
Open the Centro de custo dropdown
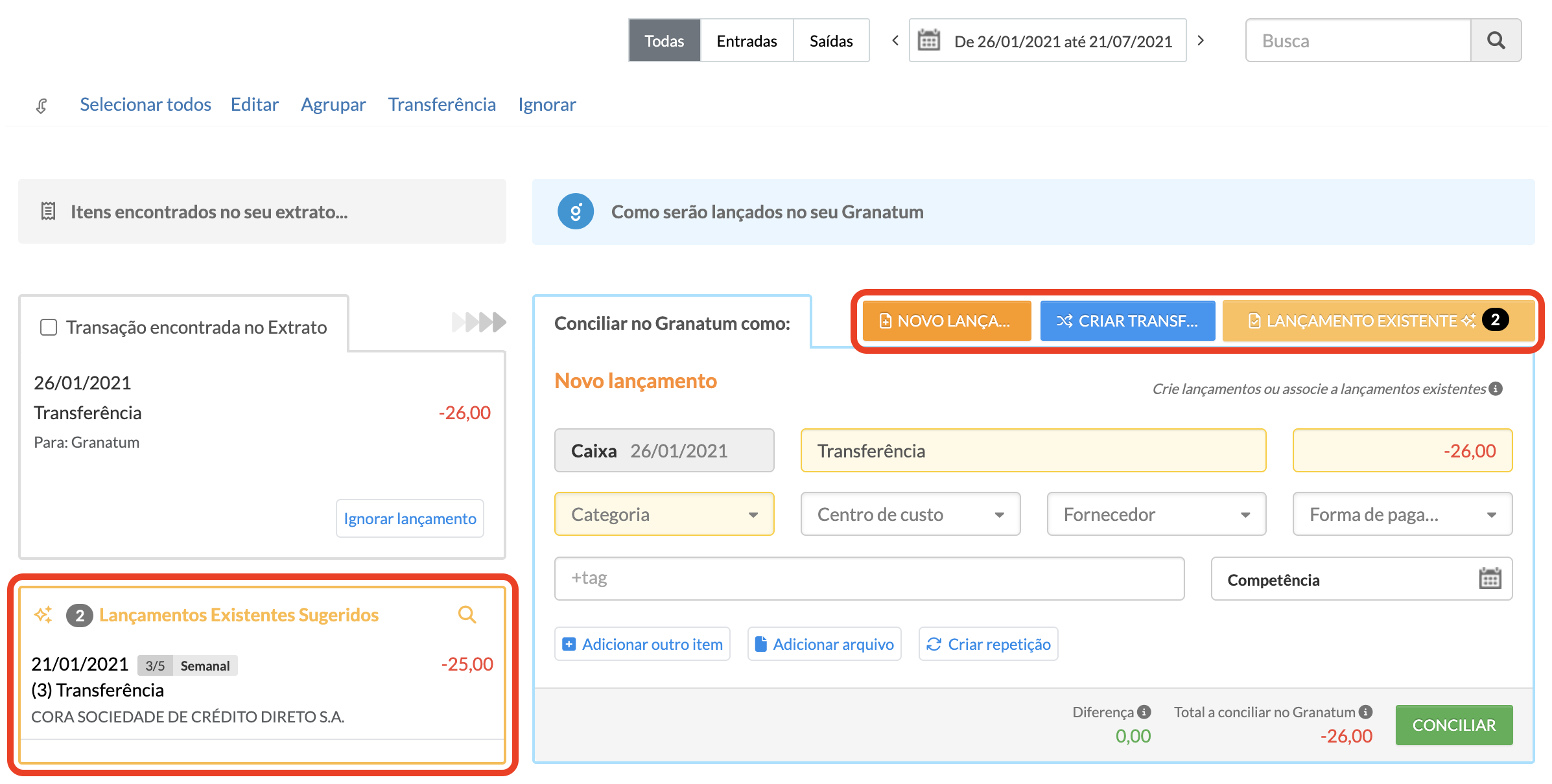click(910, 514)
